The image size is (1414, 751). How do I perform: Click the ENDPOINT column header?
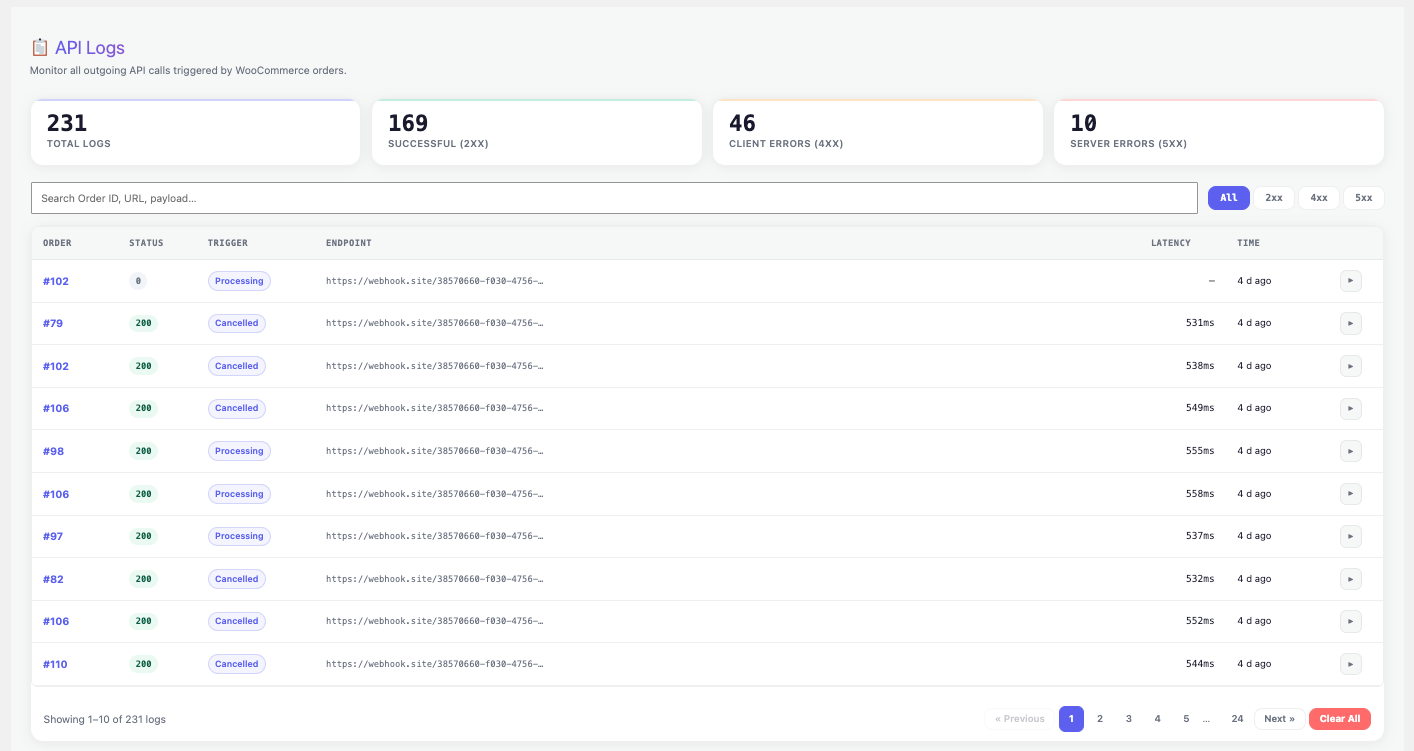(x=349, y=243)
